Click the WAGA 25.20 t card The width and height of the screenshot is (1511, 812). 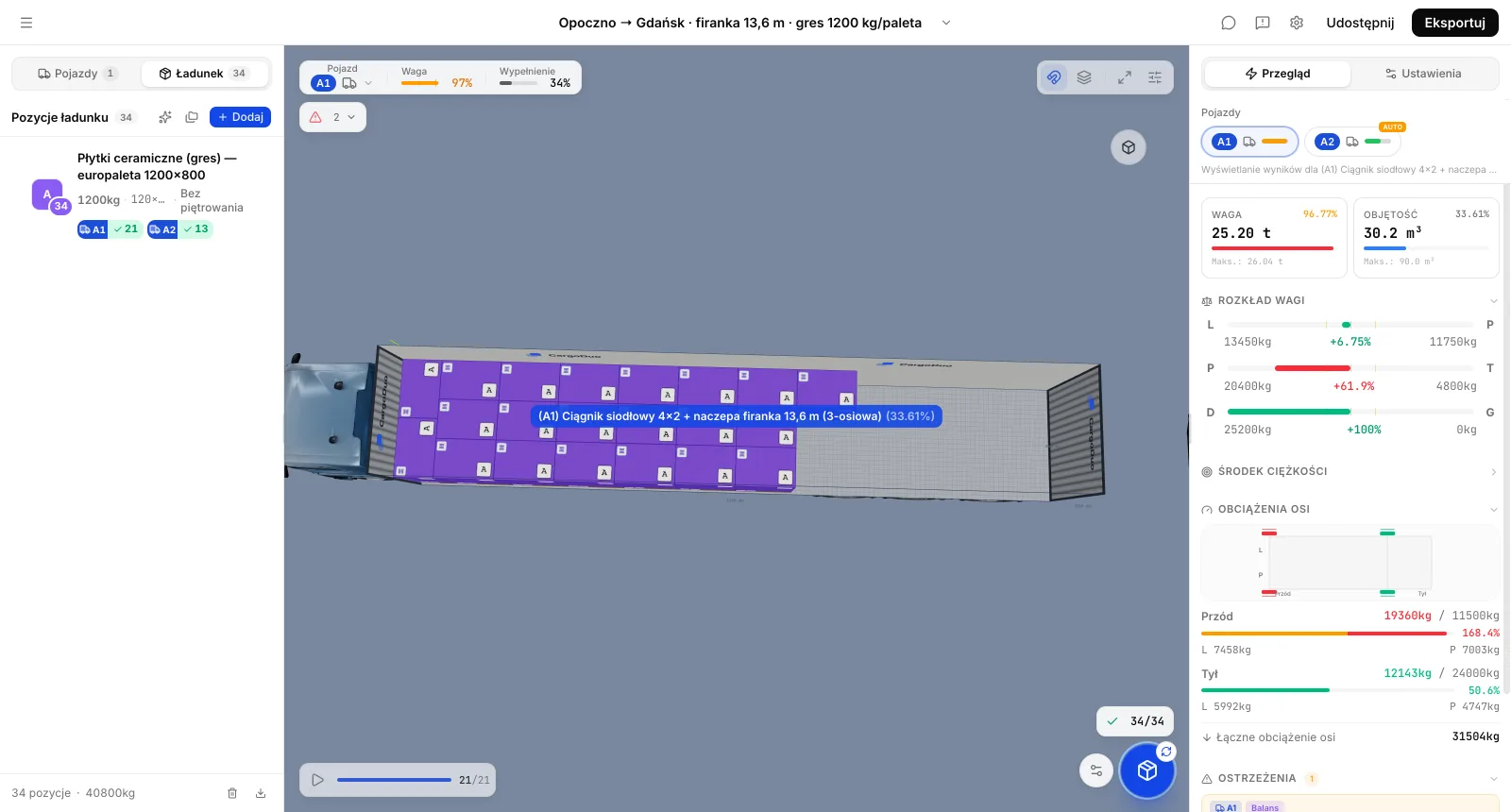pyautogui.click(x=1274, y=238)
